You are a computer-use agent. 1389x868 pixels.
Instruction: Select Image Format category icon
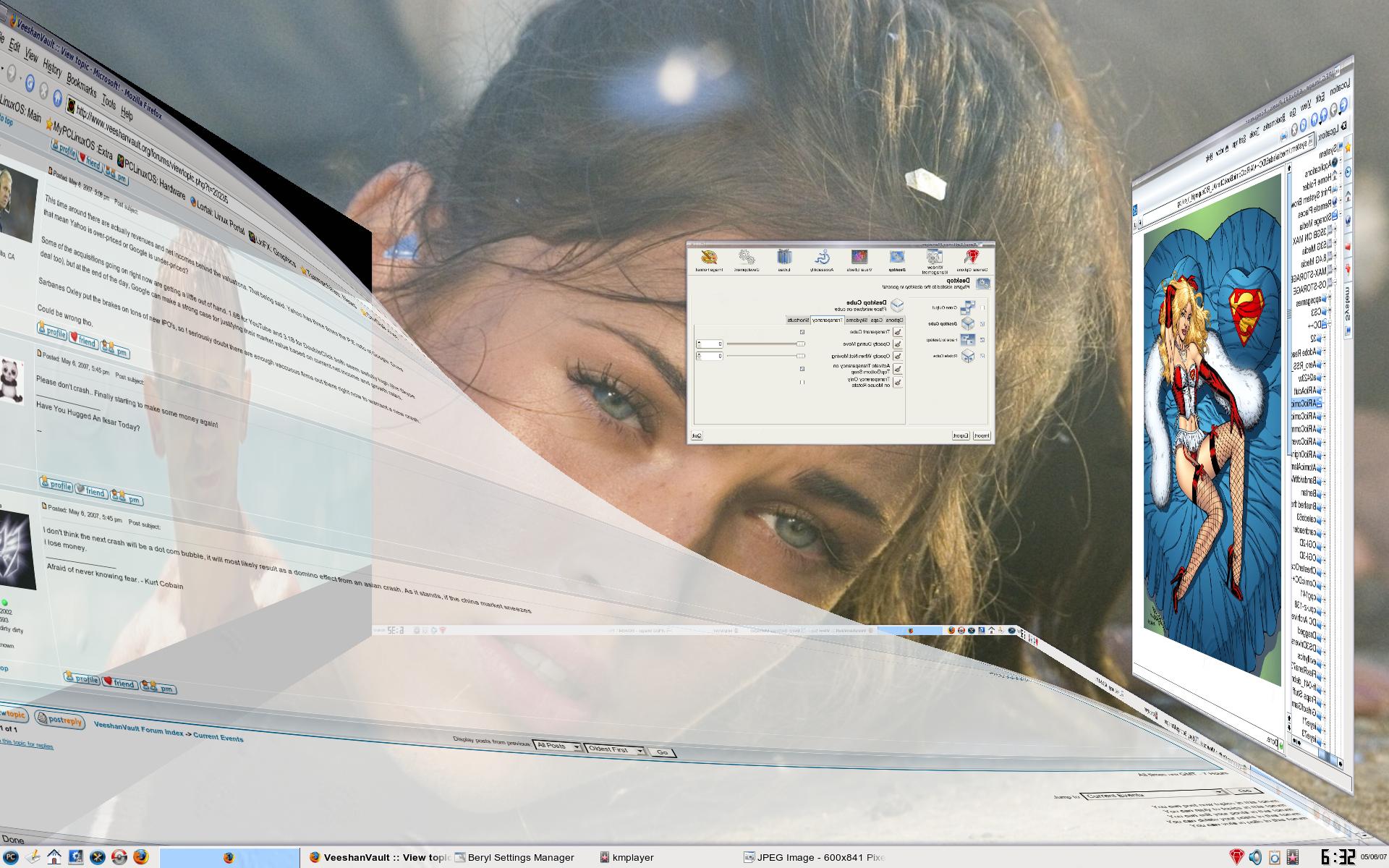[x=709, y=260]
